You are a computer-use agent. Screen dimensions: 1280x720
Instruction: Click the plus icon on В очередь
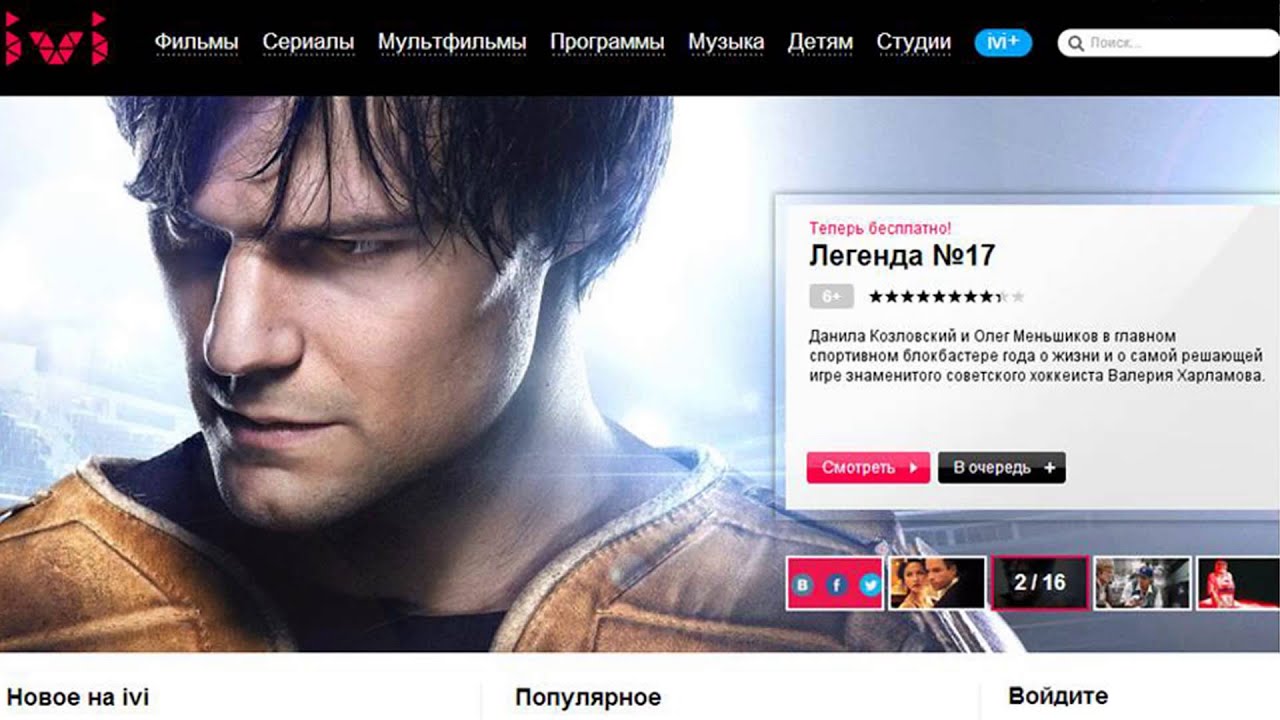1049,468
